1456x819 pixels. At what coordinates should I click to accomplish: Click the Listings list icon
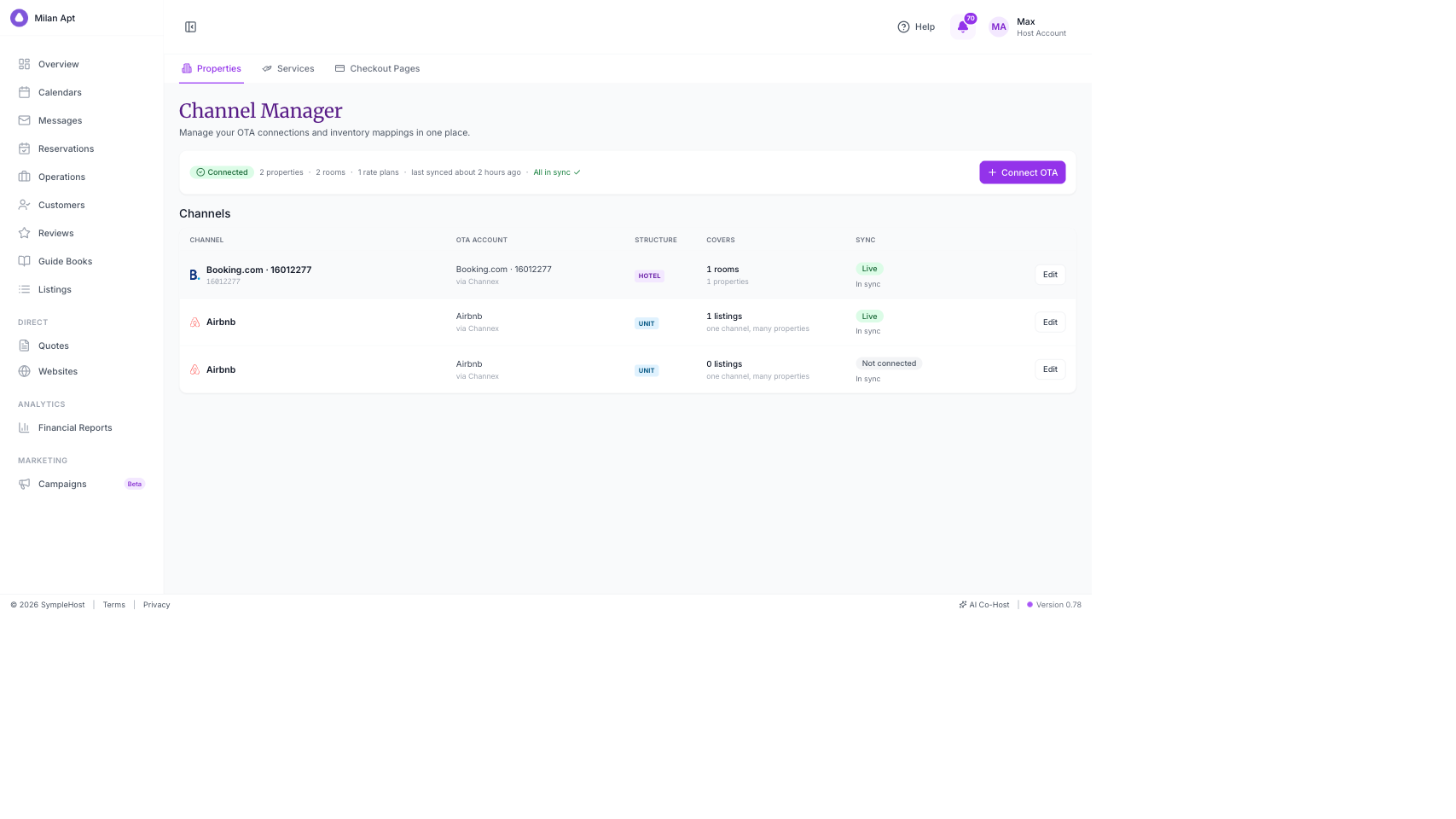(x=24, y=289)
